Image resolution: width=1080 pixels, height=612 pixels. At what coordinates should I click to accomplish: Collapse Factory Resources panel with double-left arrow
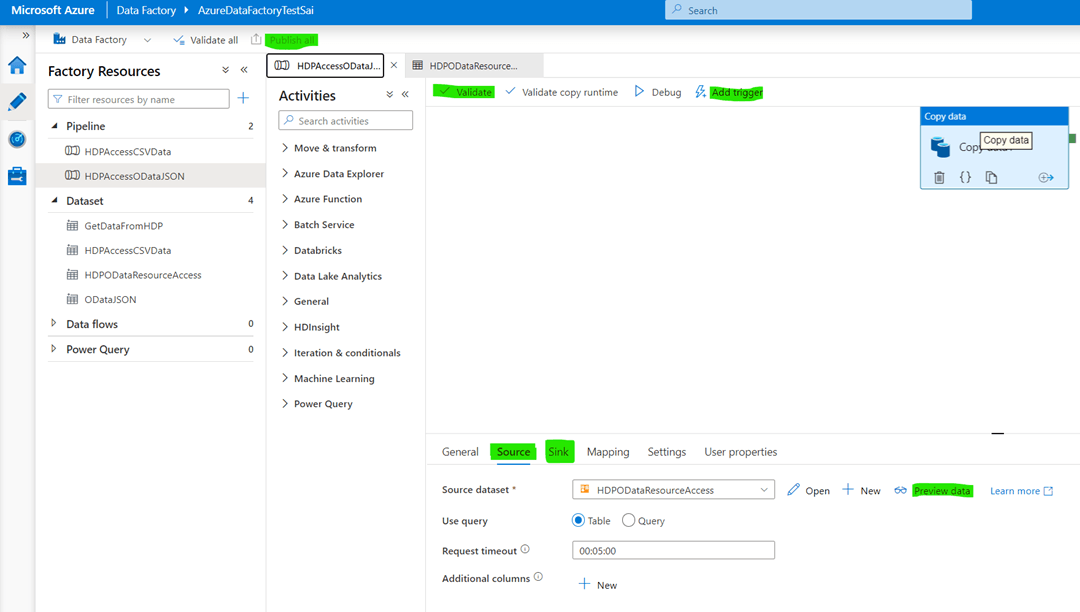click(x=244, y=70)
